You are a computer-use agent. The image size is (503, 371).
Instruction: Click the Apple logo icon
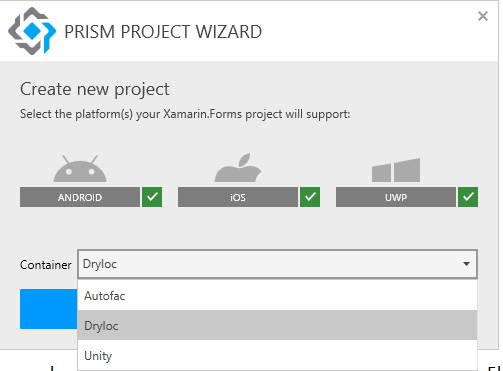[x=238, y=168]
